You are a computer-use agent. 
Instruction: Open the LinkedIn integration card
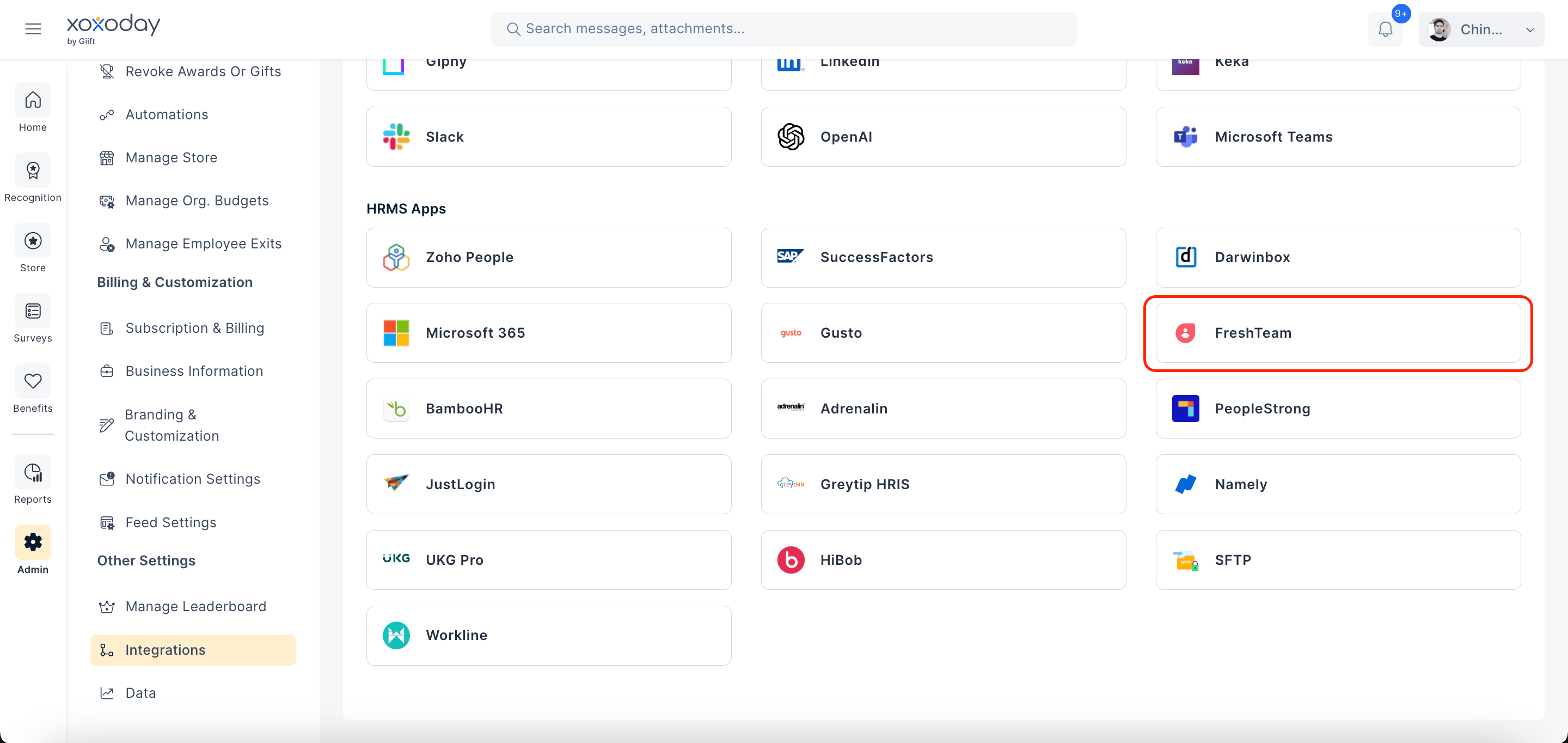point(944,74)
